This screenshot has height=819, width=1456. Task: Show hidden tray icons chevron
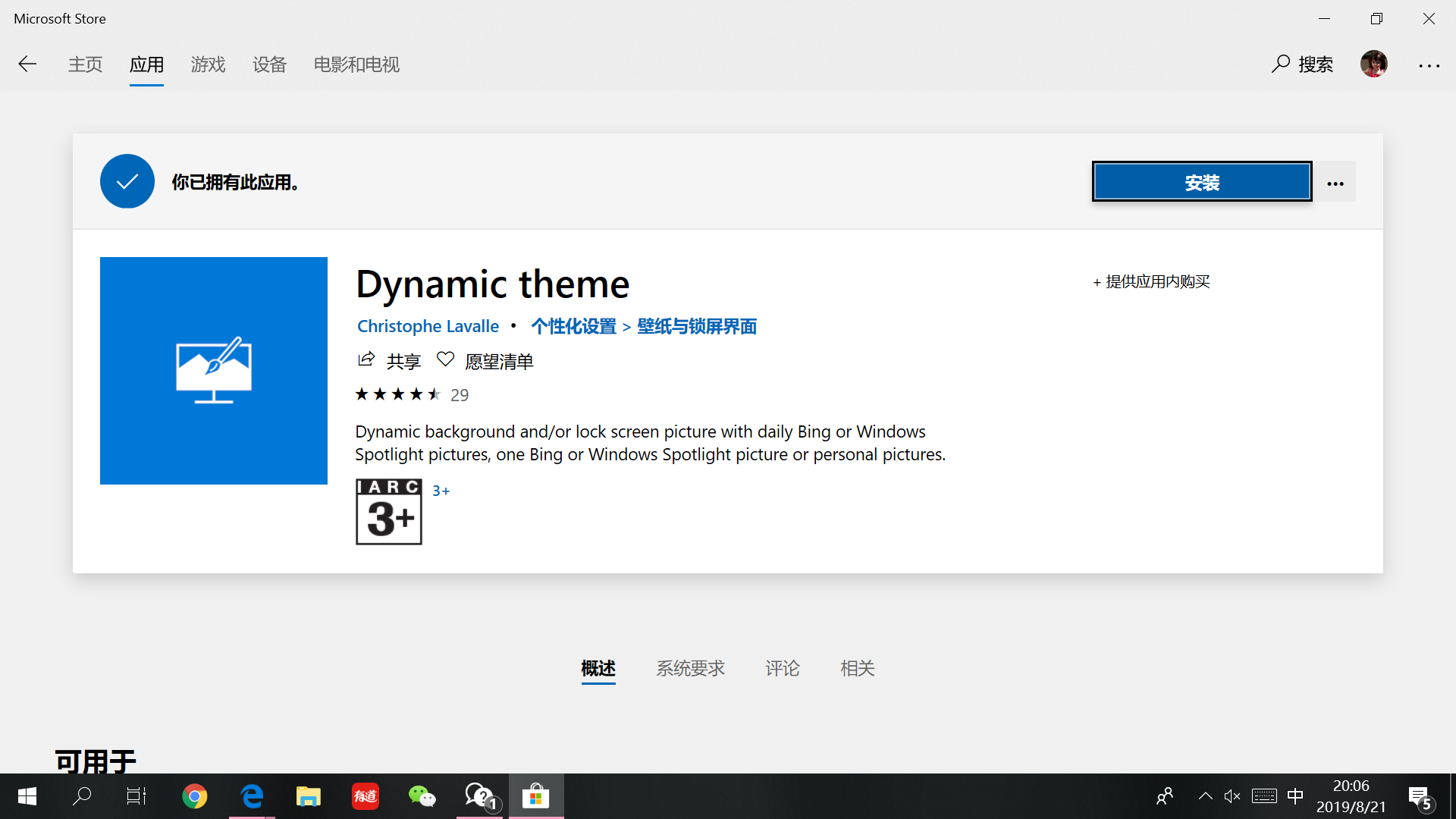pos(1205,796)
